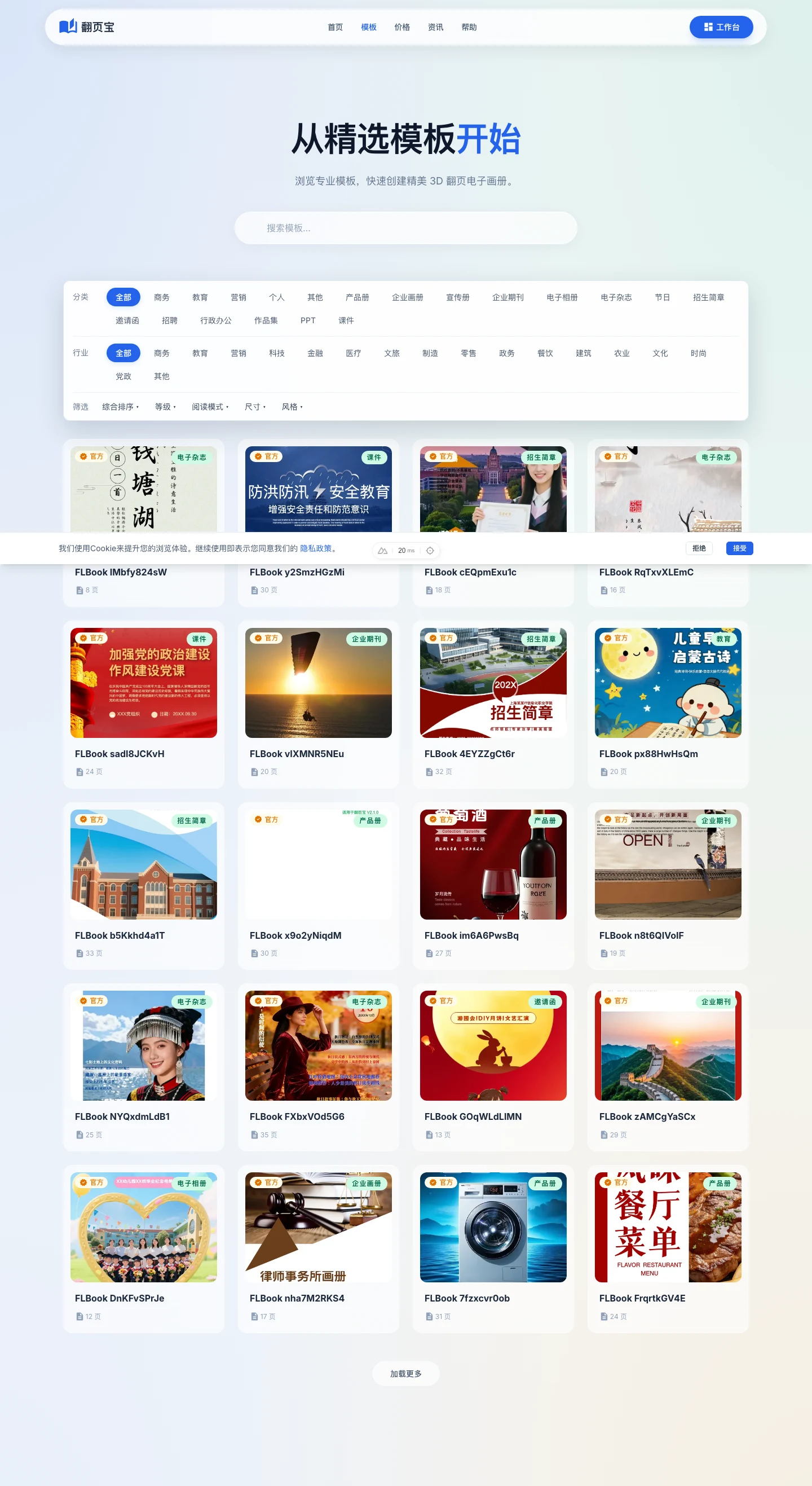Click the page icon beside 24 页 under sadI8JCKvH
Image resolution: width=812 pixels, height=1486 pixels.
[x=80, y=772]
